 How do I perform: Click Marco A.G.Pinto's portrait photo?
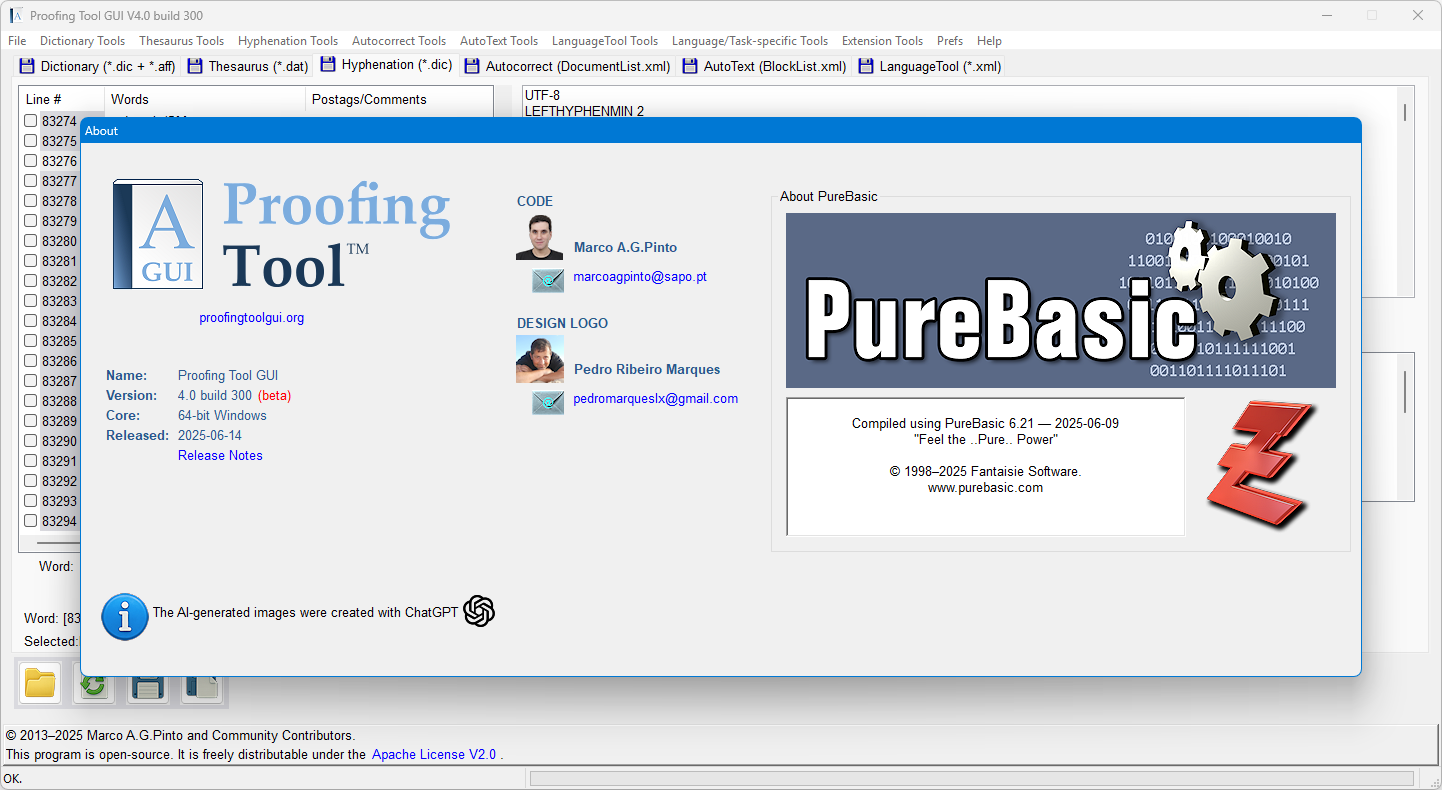[x=540, y=236]
